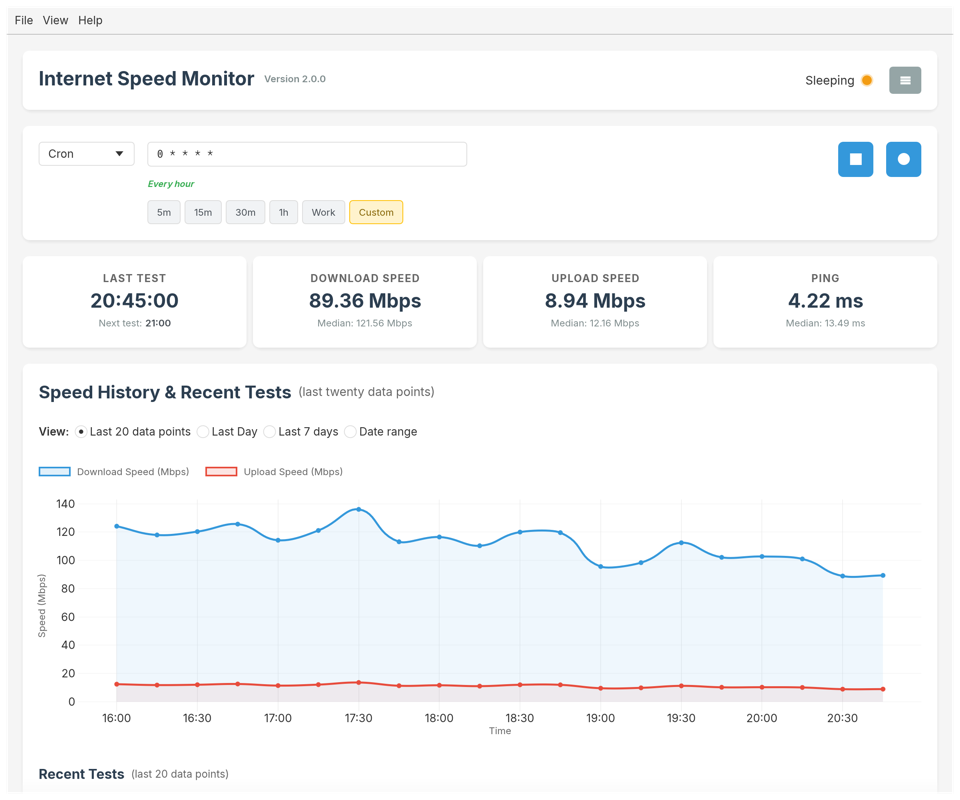Open the View menu
The image size is (960, 800).
point(55,20)
